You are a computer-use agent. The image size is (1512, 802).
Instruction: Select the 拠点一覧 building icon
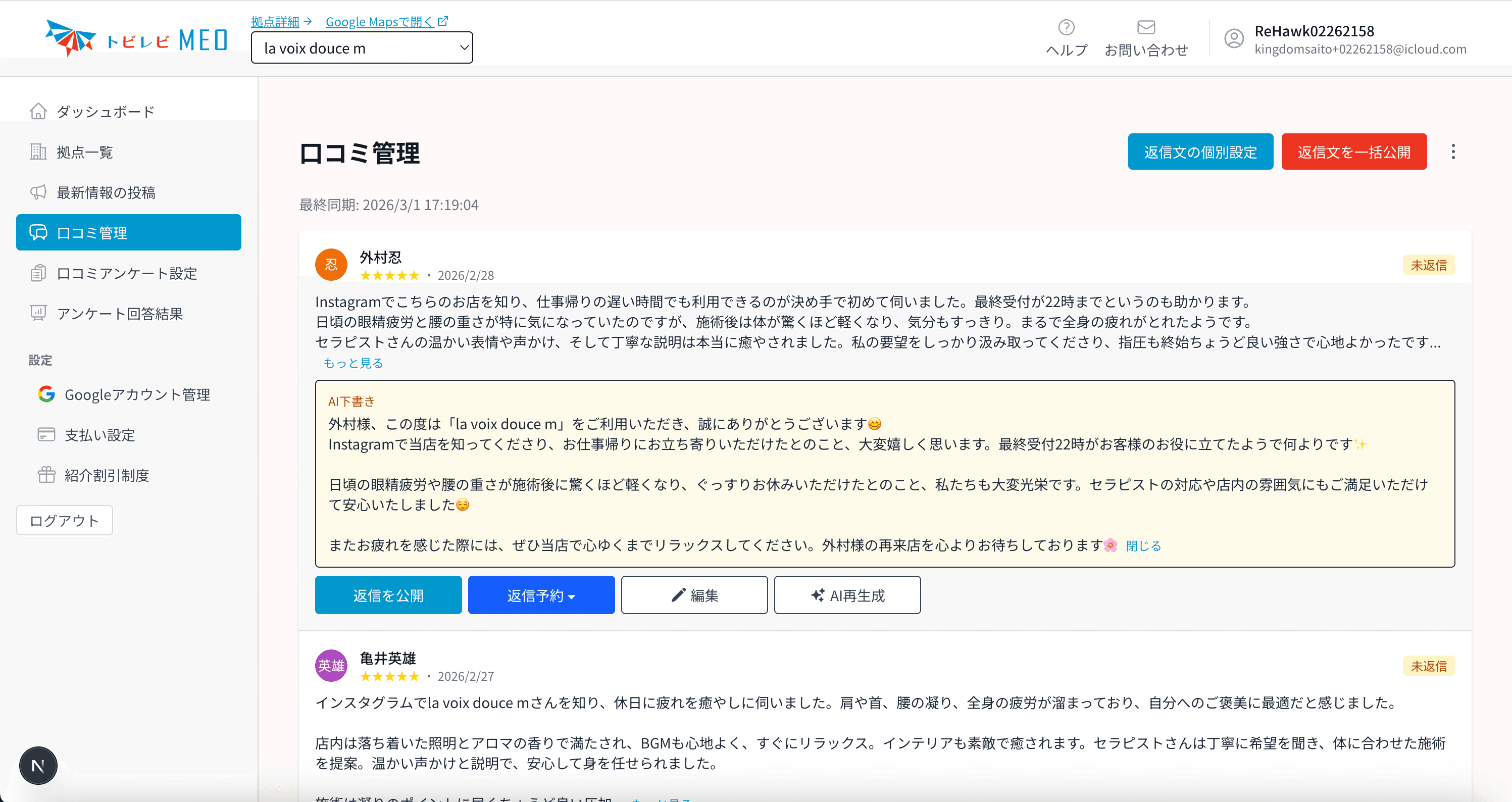[38, 152]
